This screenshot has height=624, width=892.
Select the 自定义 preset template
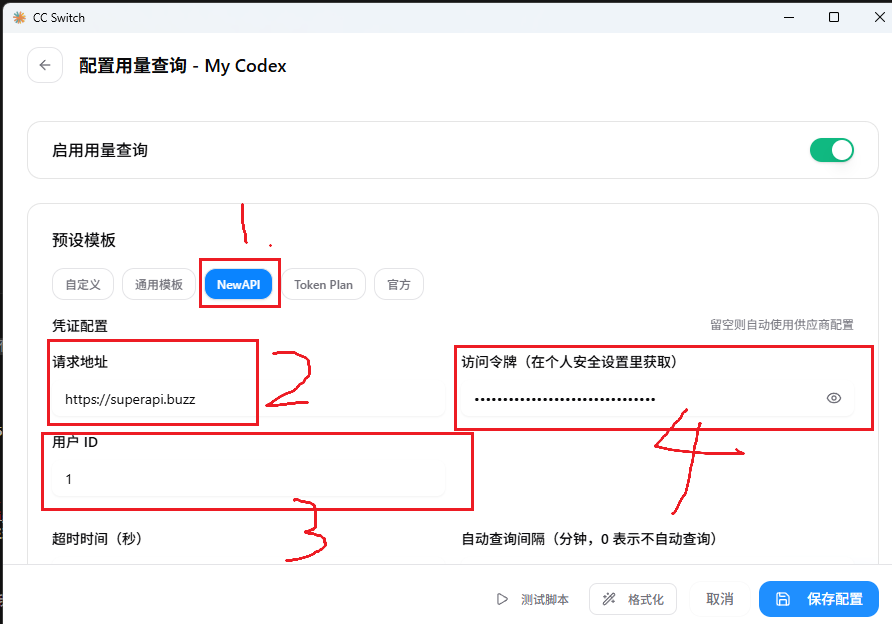pyautogui.click(x=83, y=284)
